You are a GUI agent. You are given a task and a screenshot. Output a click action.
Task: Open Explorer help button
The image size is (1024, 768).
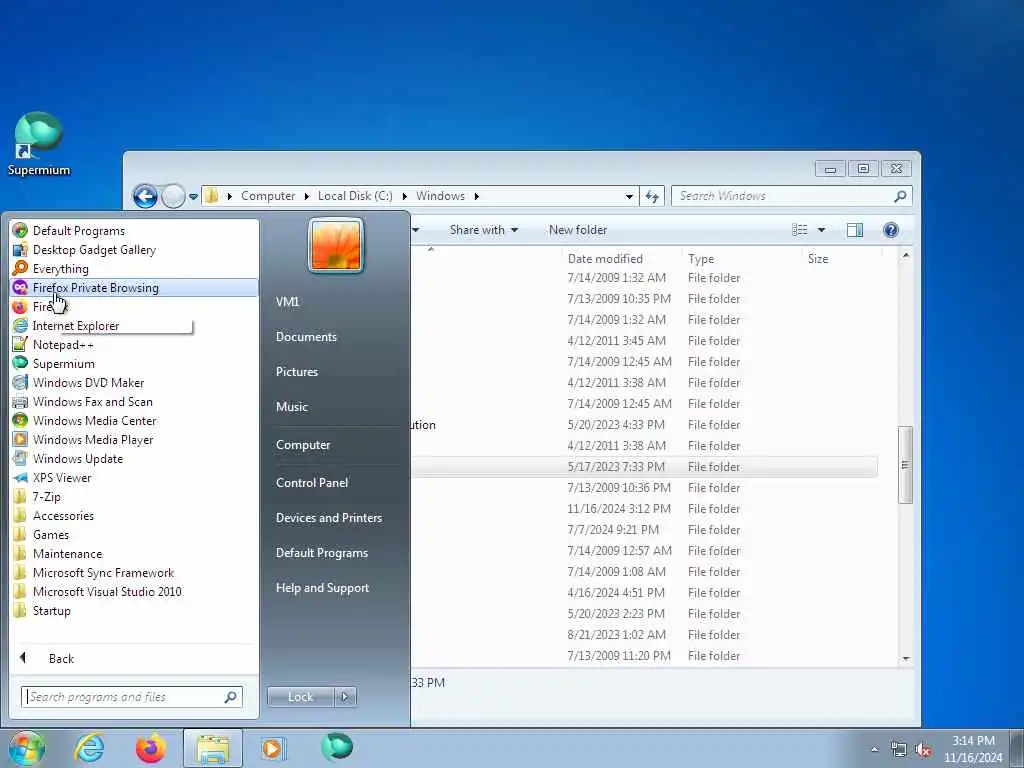point(891,230)
